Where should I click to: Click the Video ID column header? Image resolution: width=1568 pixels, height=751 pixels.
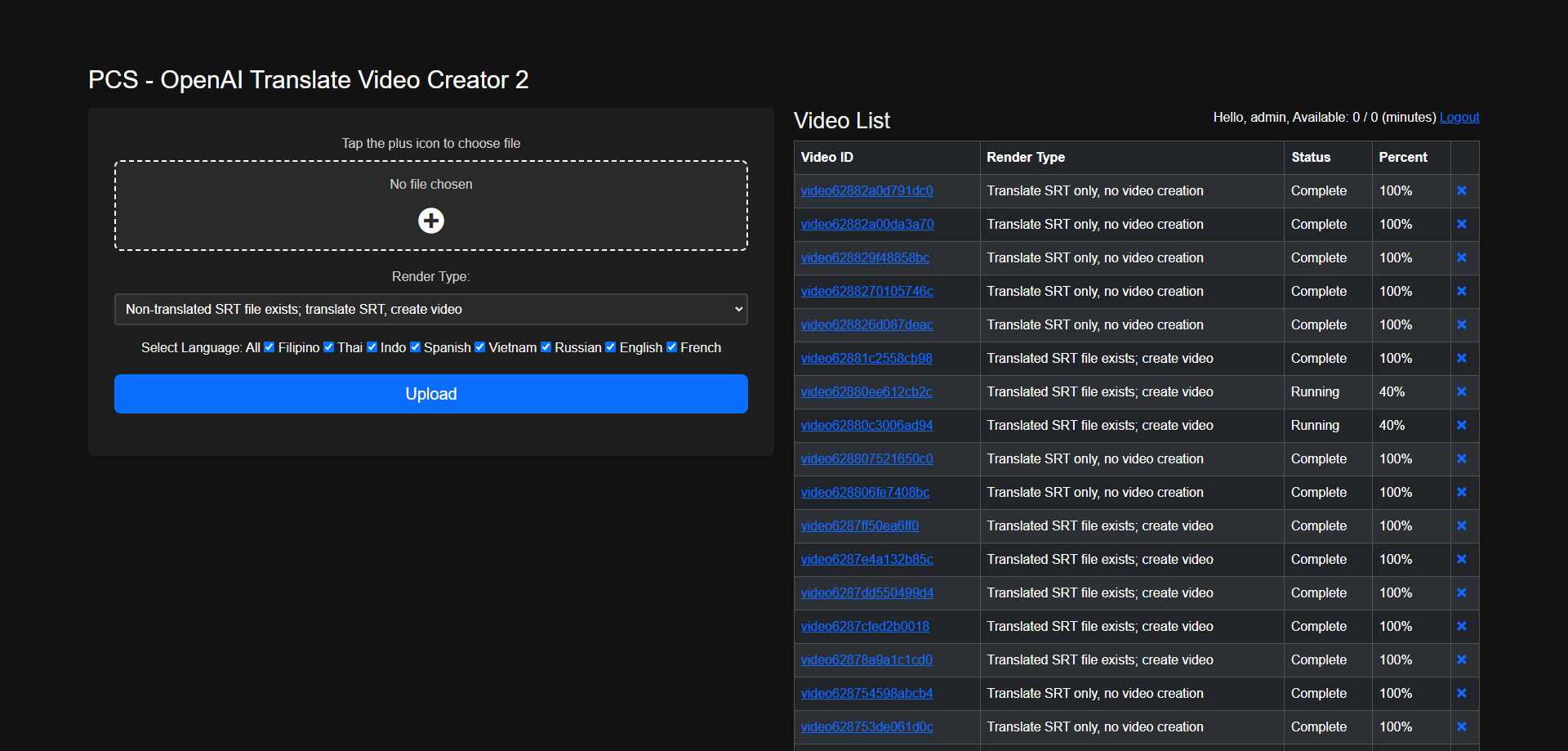pos(887,157)
